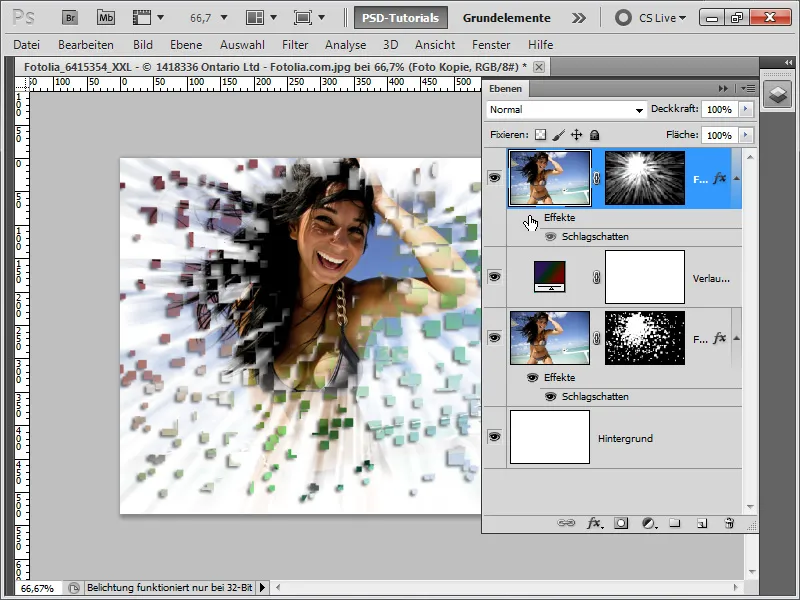The width and height of the screenshot is (800, 600).
Task: Hide the lower photo layer with burst mask
Action: point(494,337)
